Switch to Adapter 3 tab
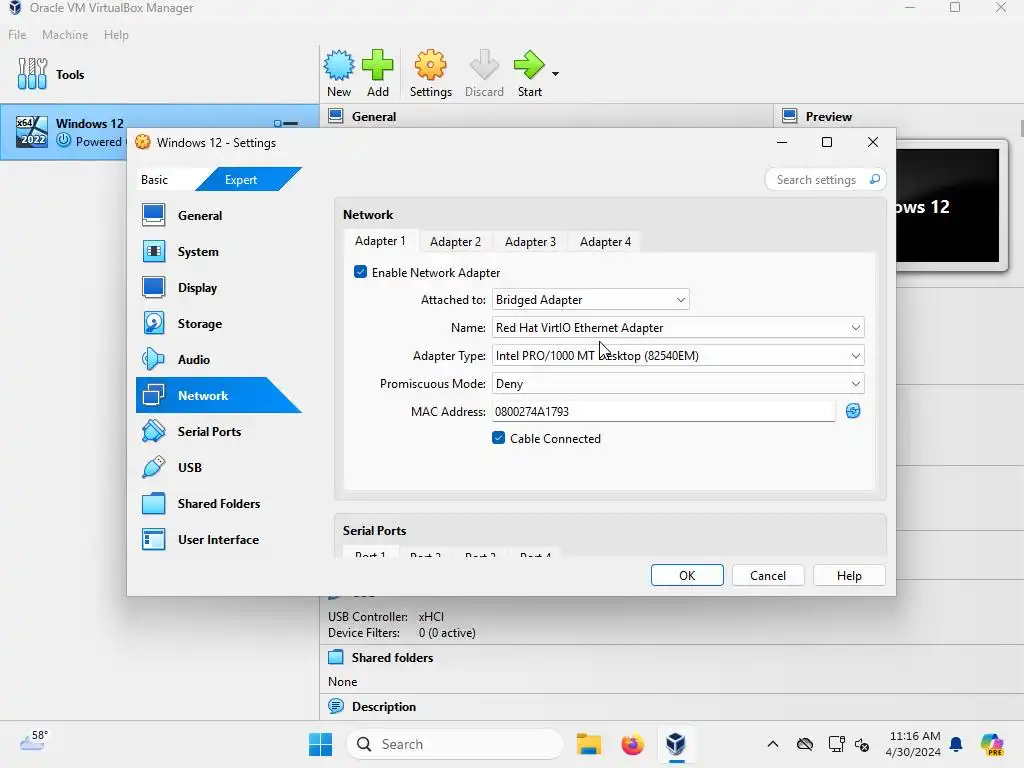Screen dimensions: 1024x768 pyautogui.click(x=530, y=242)
